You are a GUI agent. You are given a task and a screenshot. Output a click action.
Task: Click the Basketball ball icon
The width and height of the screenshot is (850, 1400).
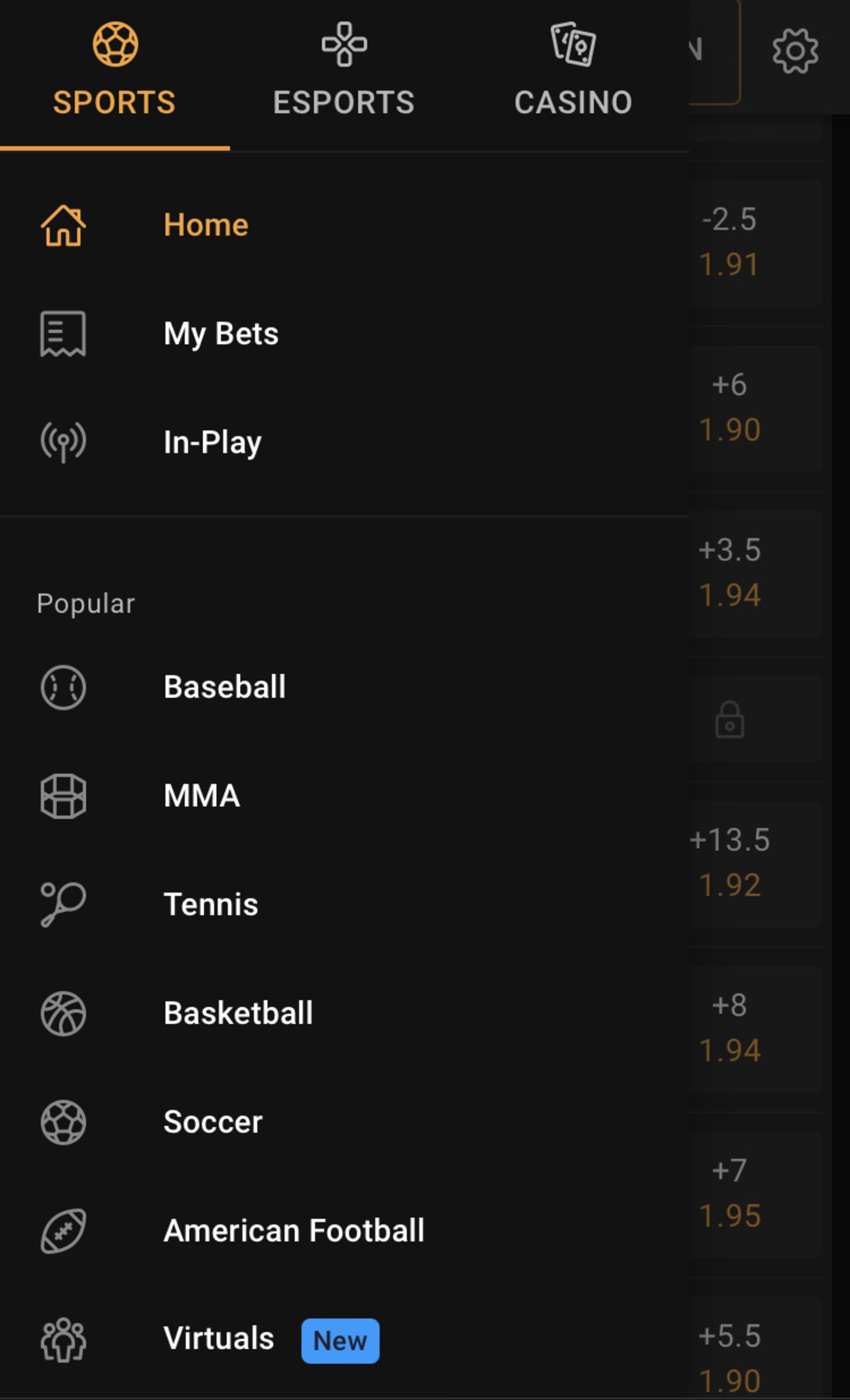tap(63, 1014)
